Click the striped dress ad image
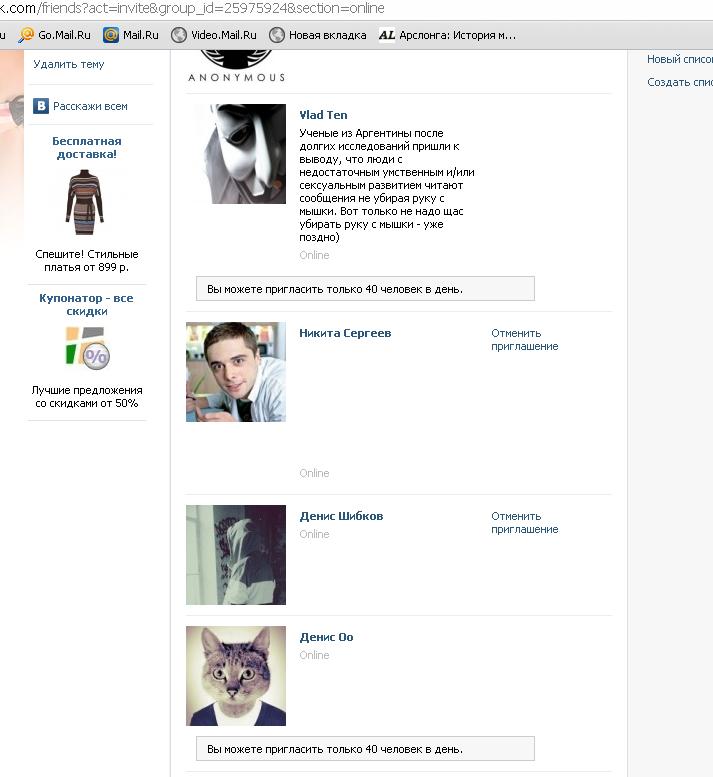The image size is (713, 777). click(x=85, y=202)
